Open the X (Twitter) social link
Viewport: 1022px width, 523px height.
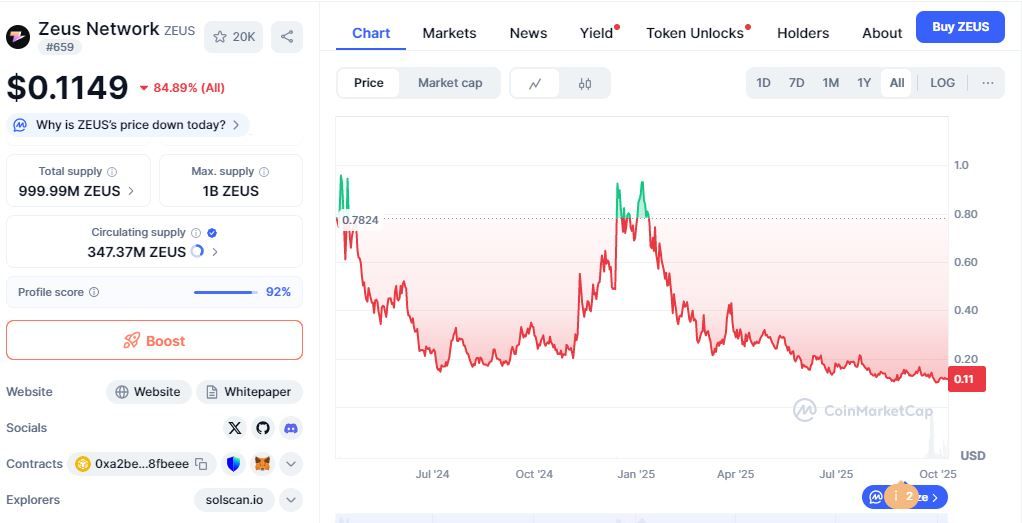click(x=235, y=428)
